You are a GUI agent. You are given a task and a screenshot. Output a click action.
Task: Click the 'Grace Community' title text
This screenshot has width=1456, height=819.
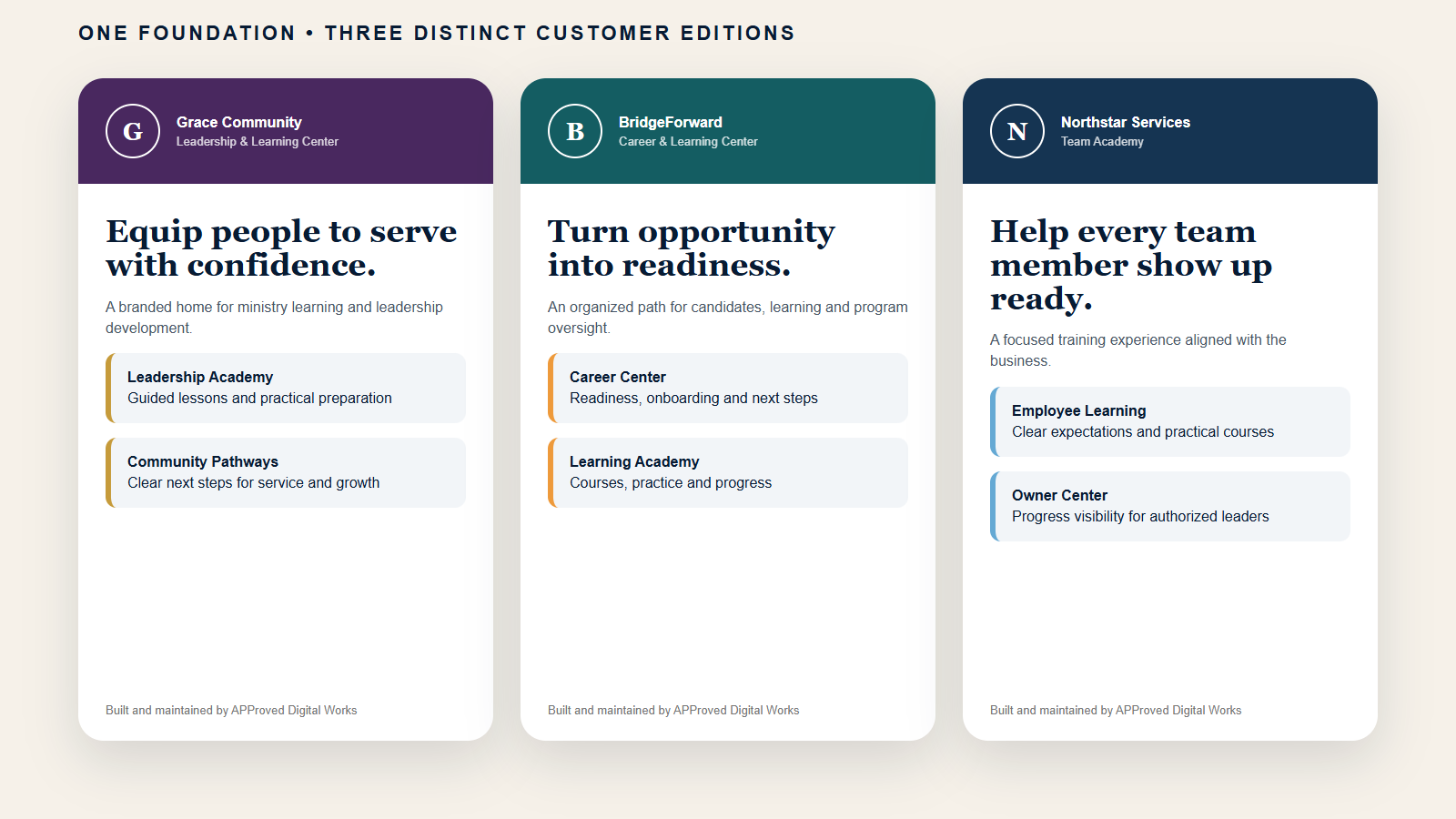(239, 122)
